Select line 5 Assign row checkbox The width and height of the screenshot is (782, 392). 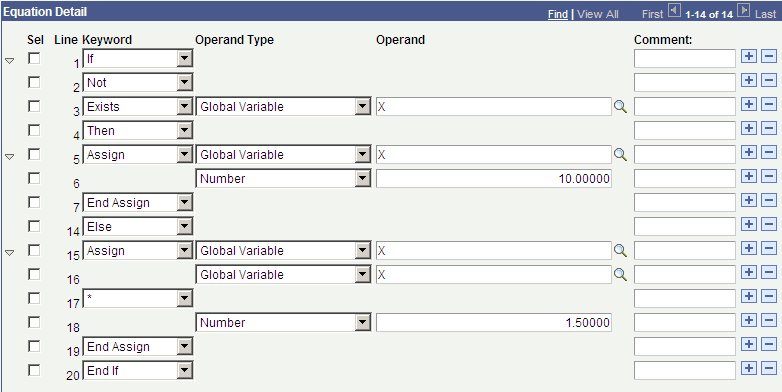click(x=34, y=154)
